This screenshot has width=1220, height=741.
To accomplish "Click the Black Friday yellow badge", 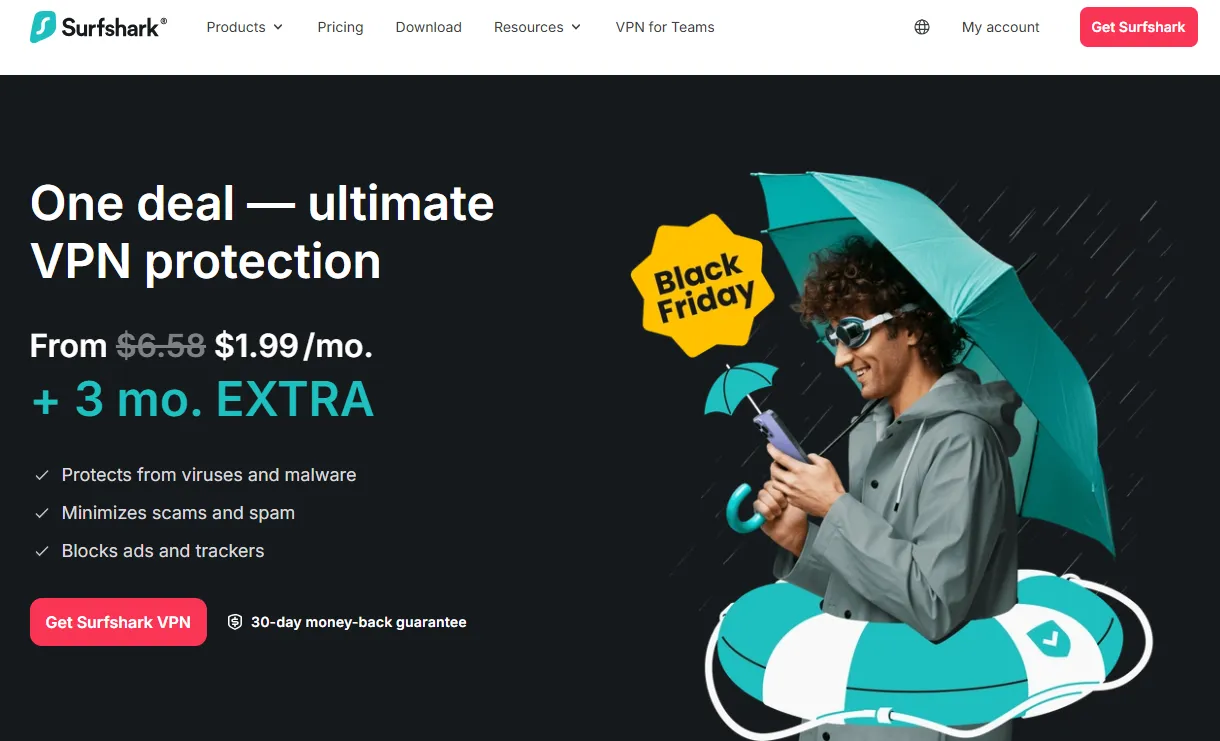I will point(704,285).
